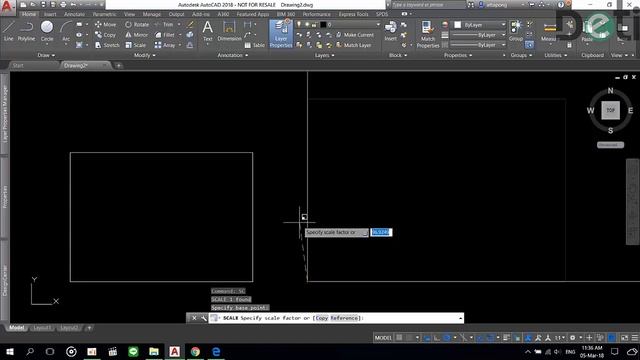Expand the Annotation panel

tap(233, 55)
